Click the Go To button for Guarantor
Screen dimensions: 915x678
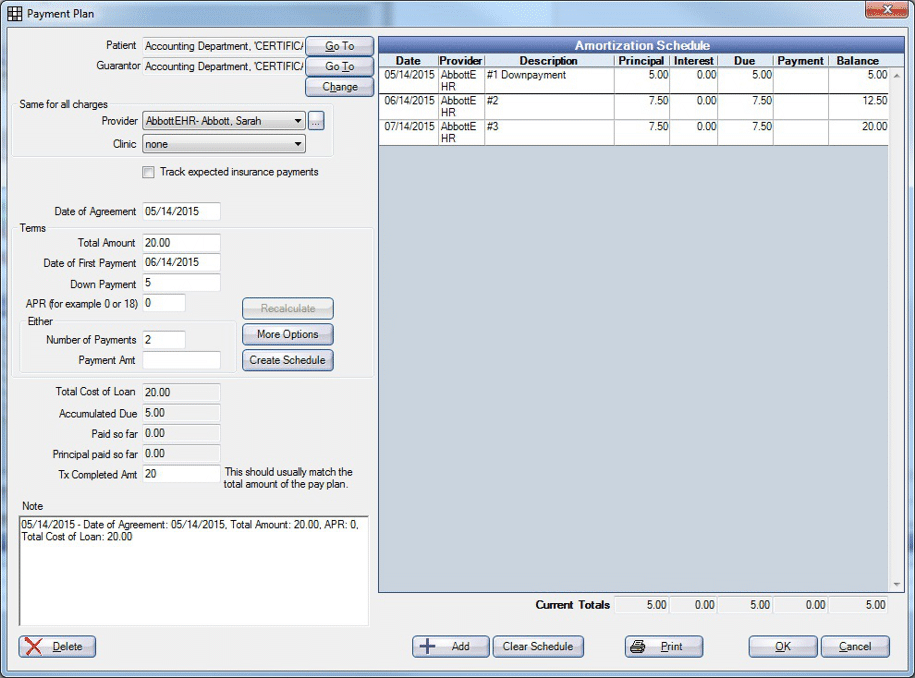339,66
